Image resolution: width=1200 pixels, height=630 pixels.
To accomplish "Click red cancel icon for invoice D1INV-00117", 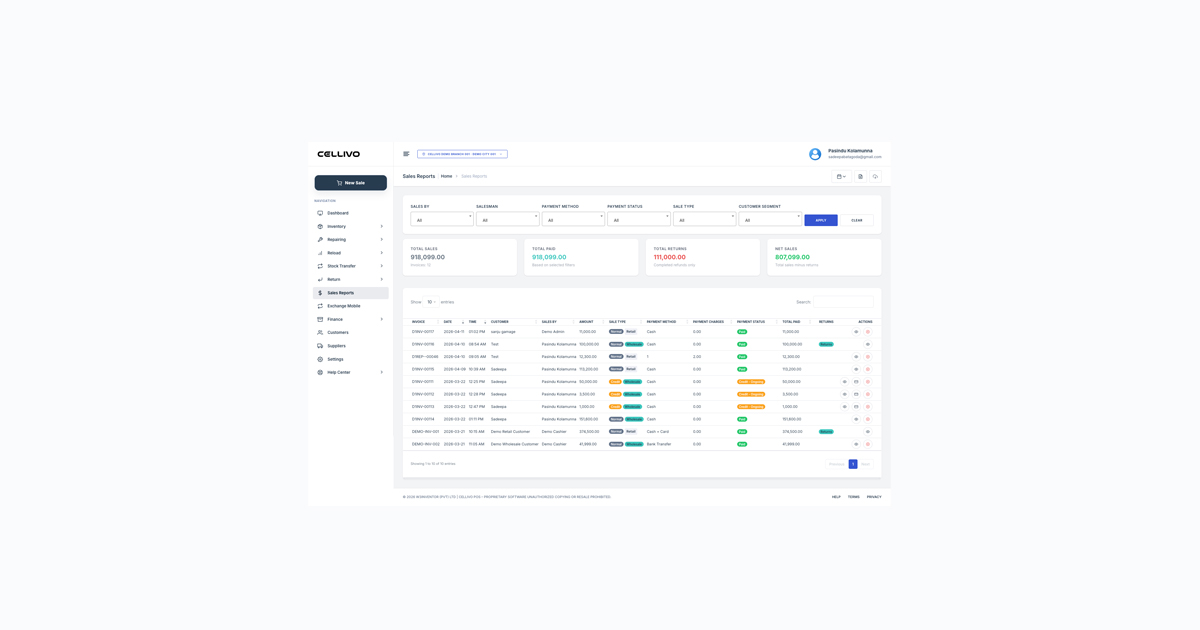I will pos(868,332).
